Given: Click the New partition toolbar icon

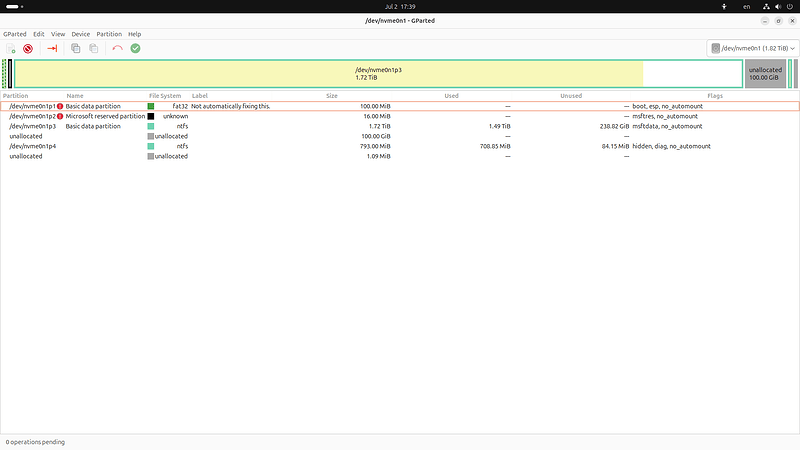Looking at the screenshot, I should point(11,48).
